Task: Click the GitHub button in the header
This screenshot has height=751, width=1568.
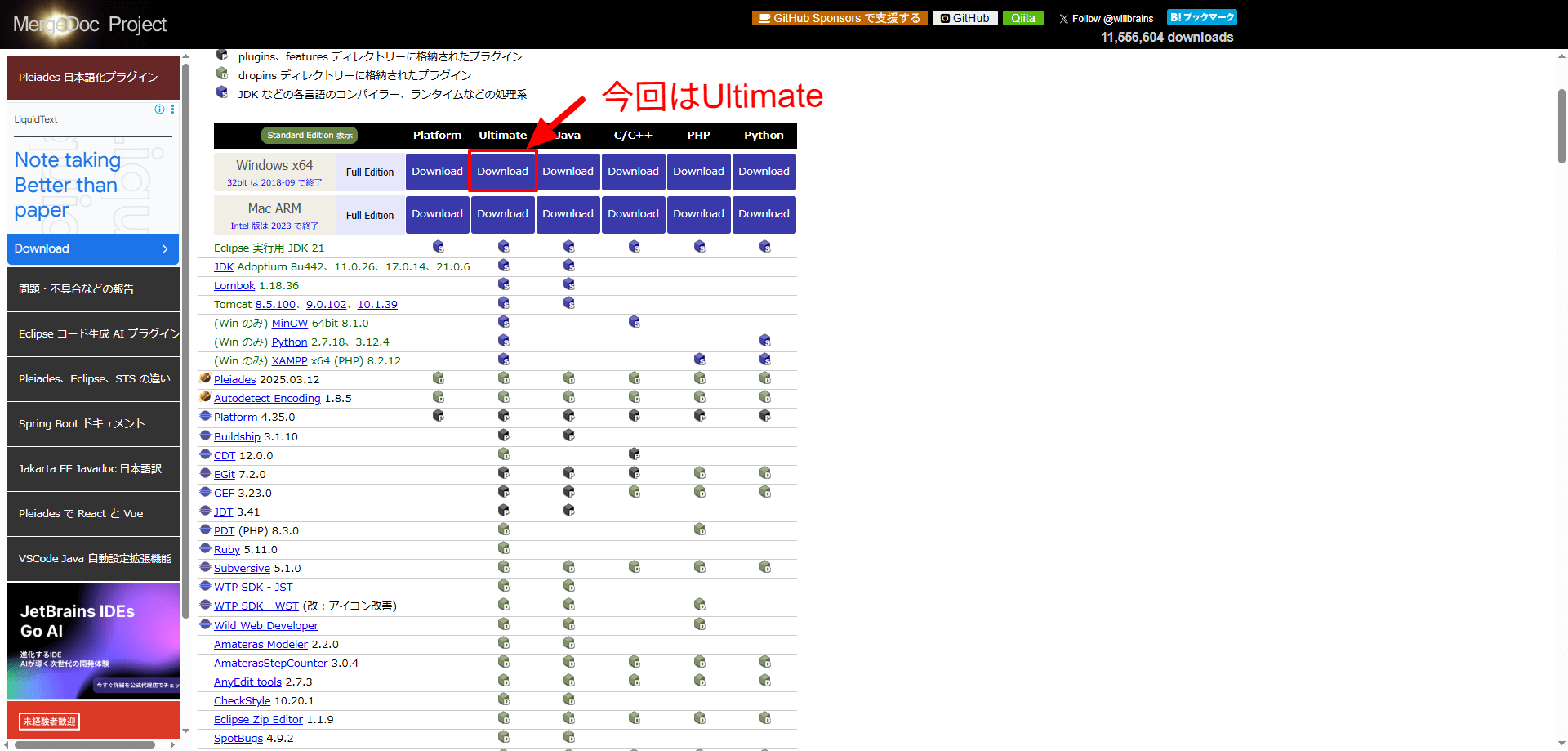Action: point(964,18)
